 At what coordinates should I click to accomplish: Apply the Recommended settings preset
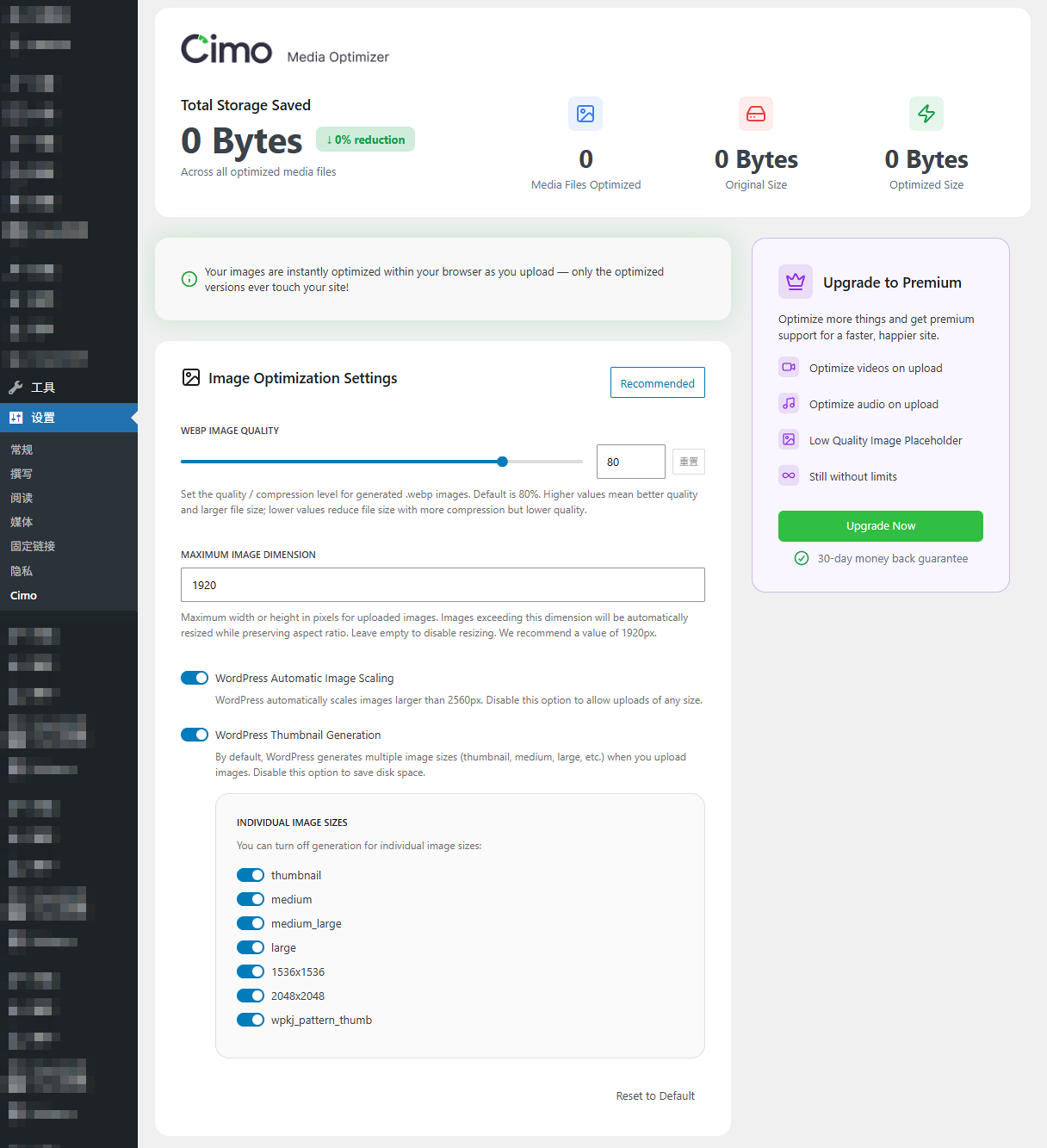point(657,383)
